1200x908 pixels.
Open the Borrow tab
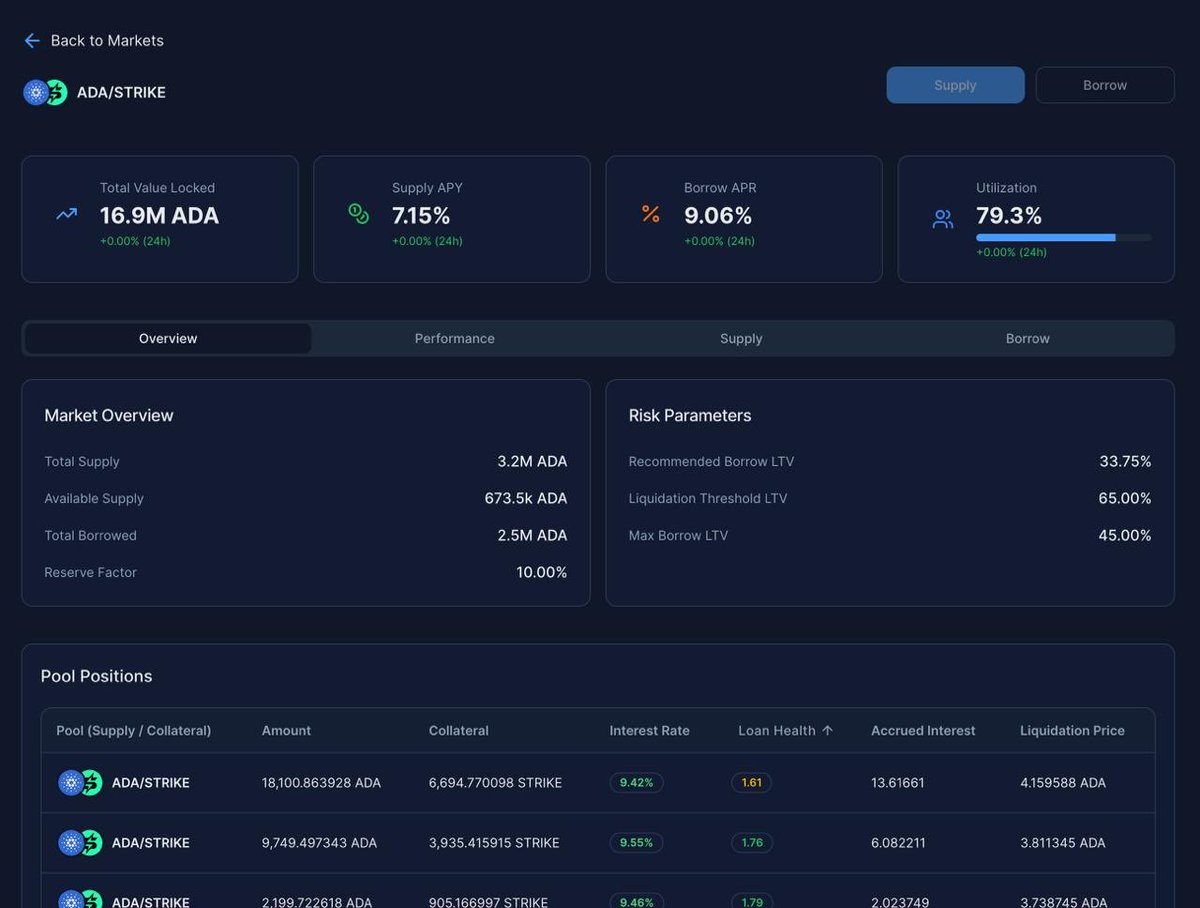1028,339
